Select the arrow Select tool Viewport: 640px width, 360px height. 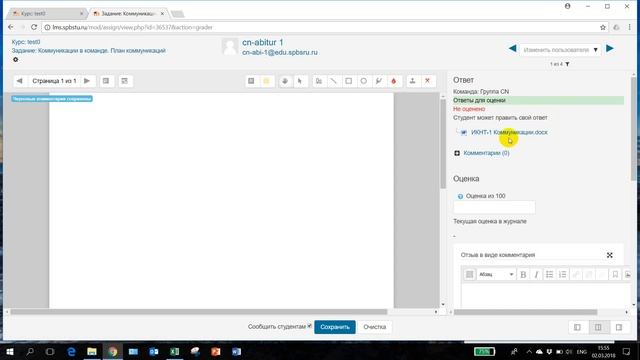tap(300, 81)
